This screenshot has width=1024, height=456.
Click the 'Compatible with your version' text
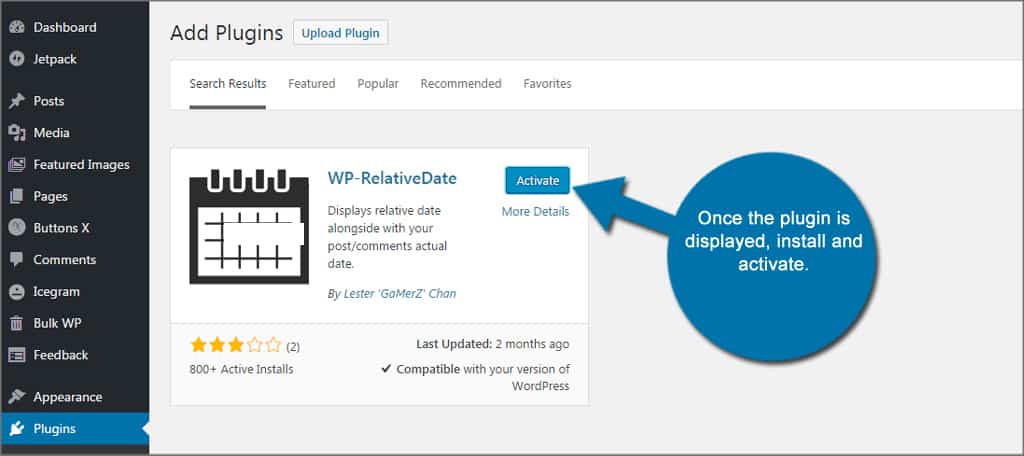pyautogui.click(x=475, y=378)
